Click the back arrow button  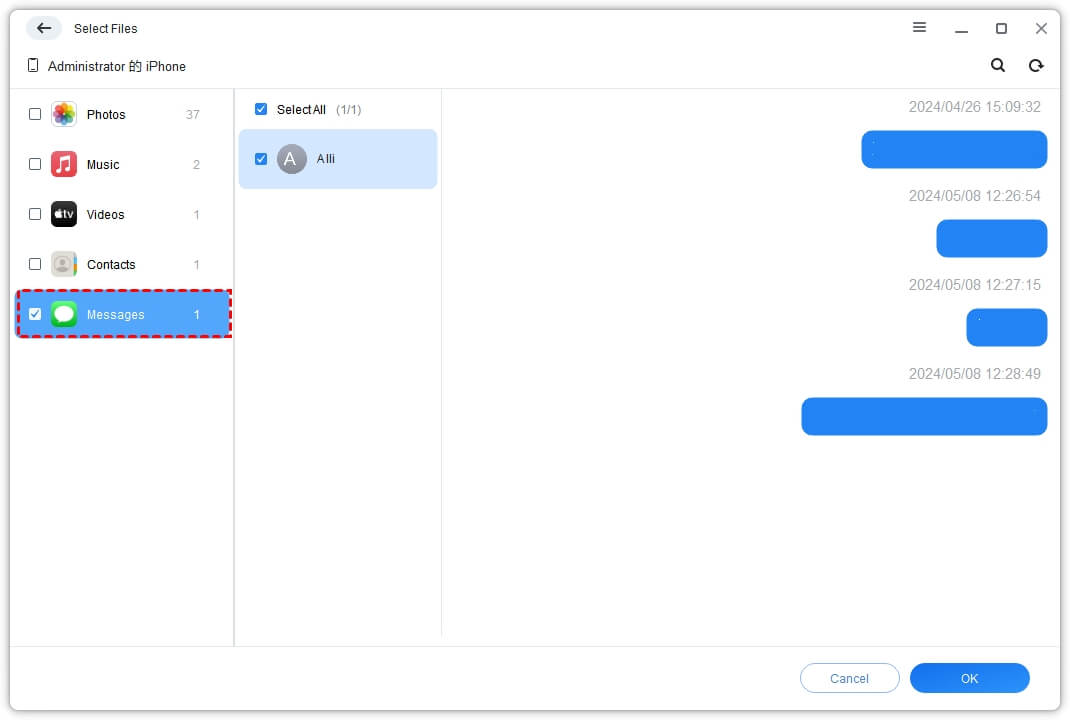(x=44, y=28)
